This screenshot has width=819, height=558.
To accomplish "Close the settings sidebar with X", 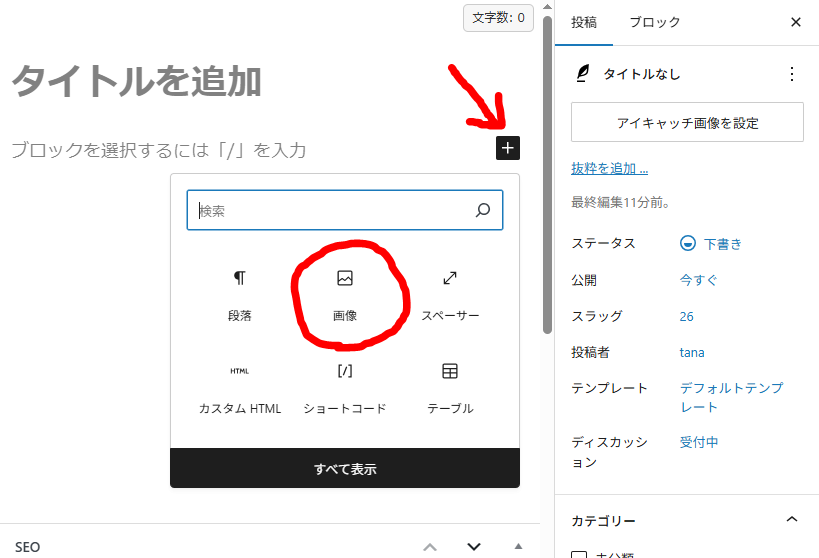I will click(x=796, y=22).
